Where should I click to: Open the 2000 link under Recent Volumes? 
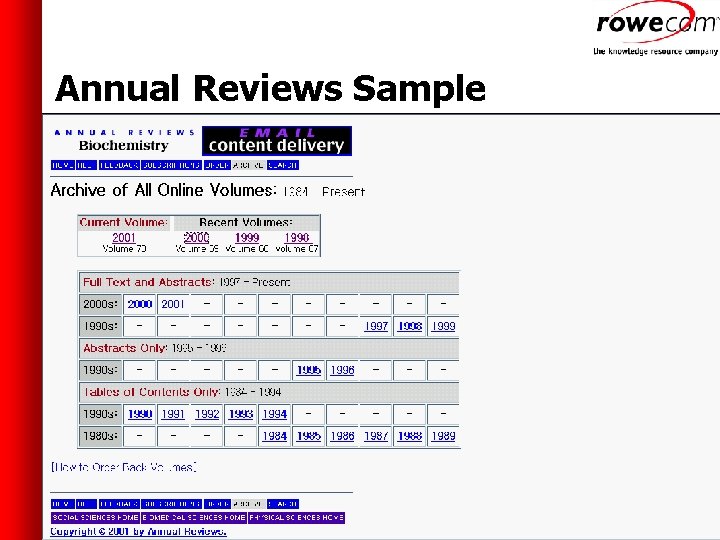(197, 237)
